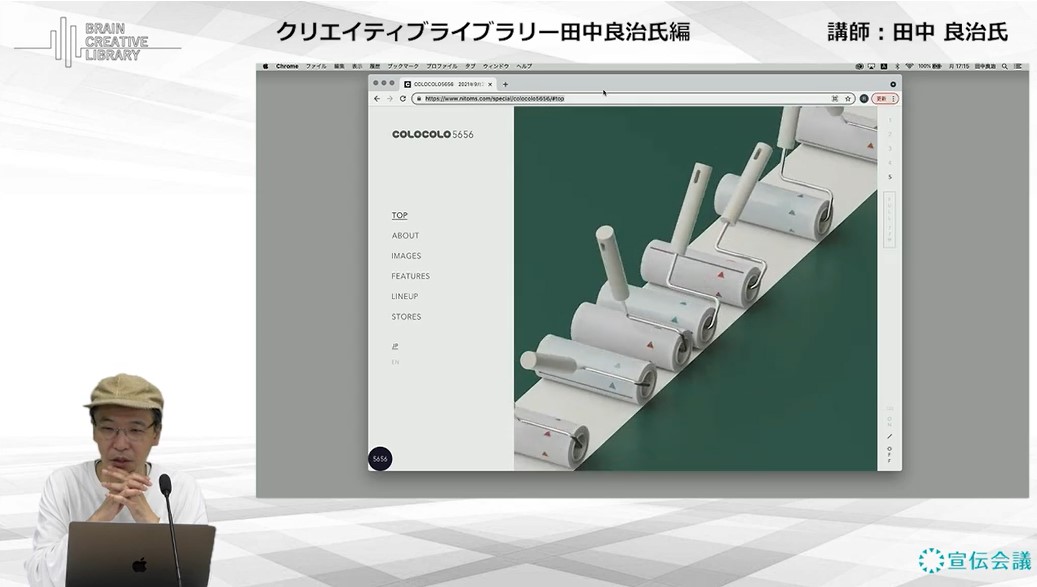Viewport: 1037px width, 587px height.
Task: Open the TOP navigation link
Action: coord(399,215)
